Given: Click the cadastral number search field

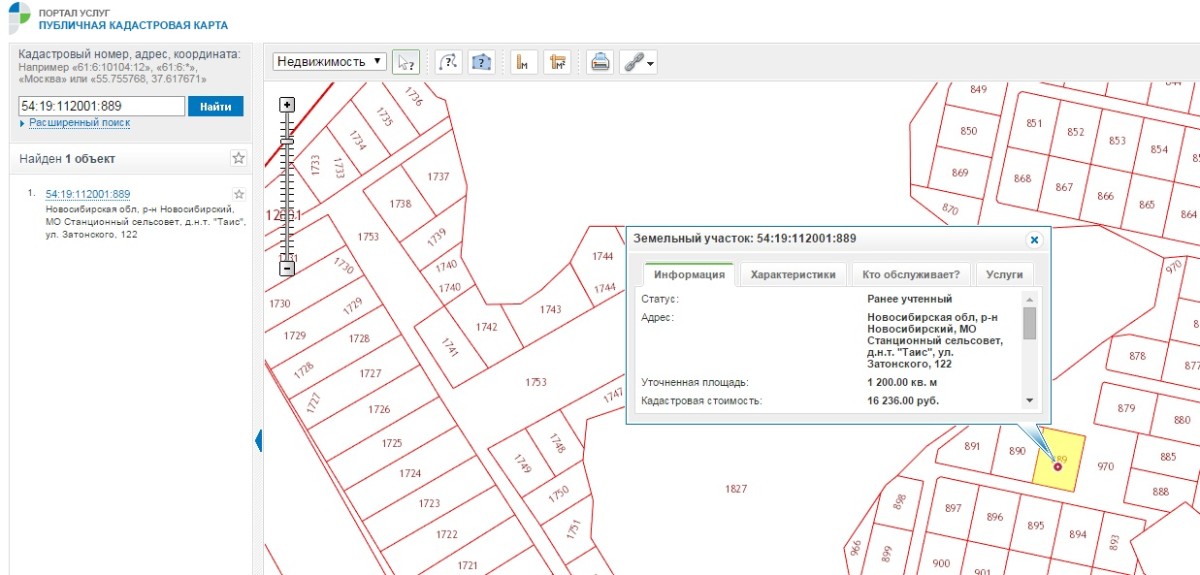Looking at the screenshot, I should tap(102, 106).
